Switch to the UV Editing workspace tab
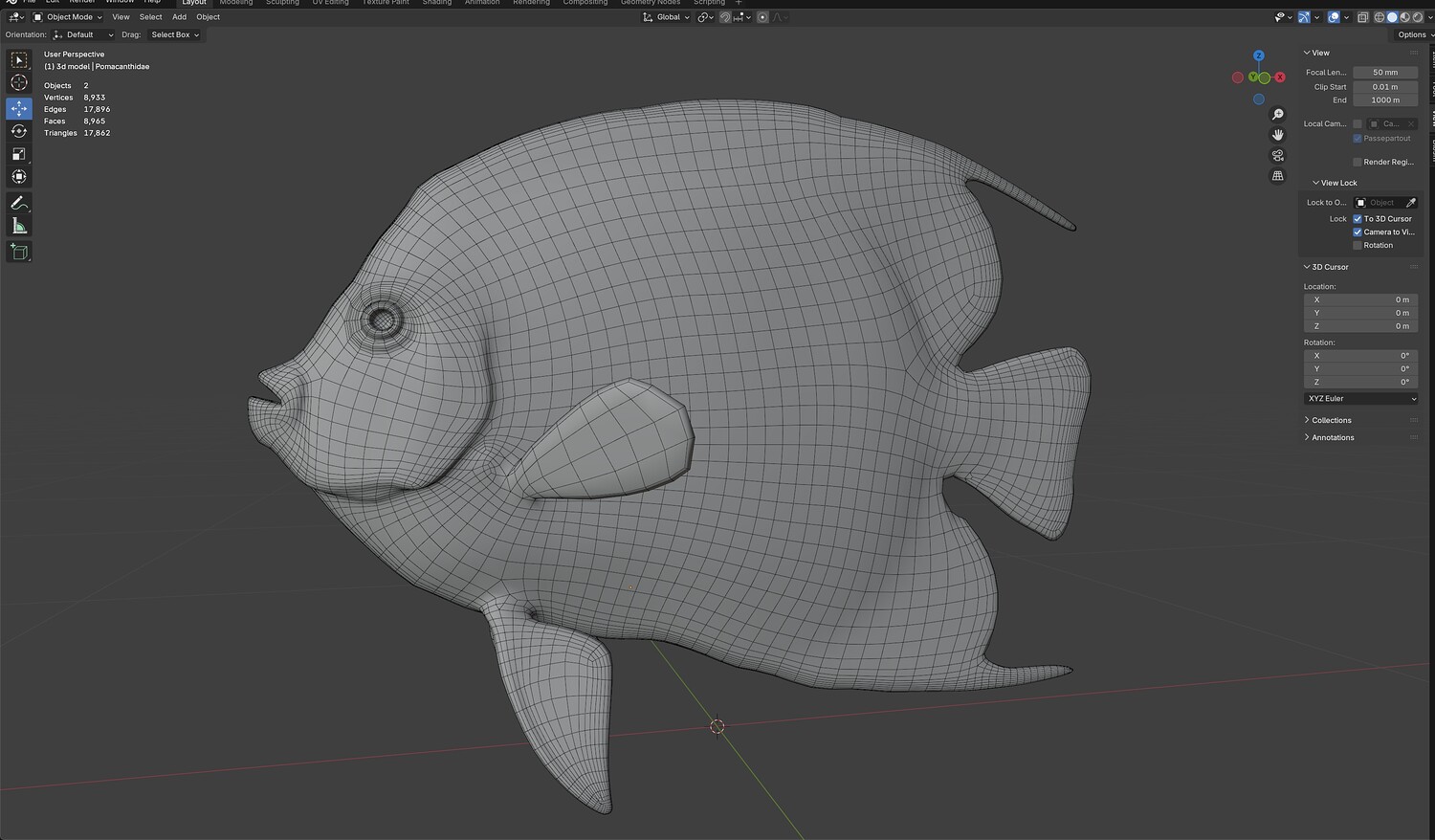The height and width of the screenshot is (840, 1435). [331, 3]
